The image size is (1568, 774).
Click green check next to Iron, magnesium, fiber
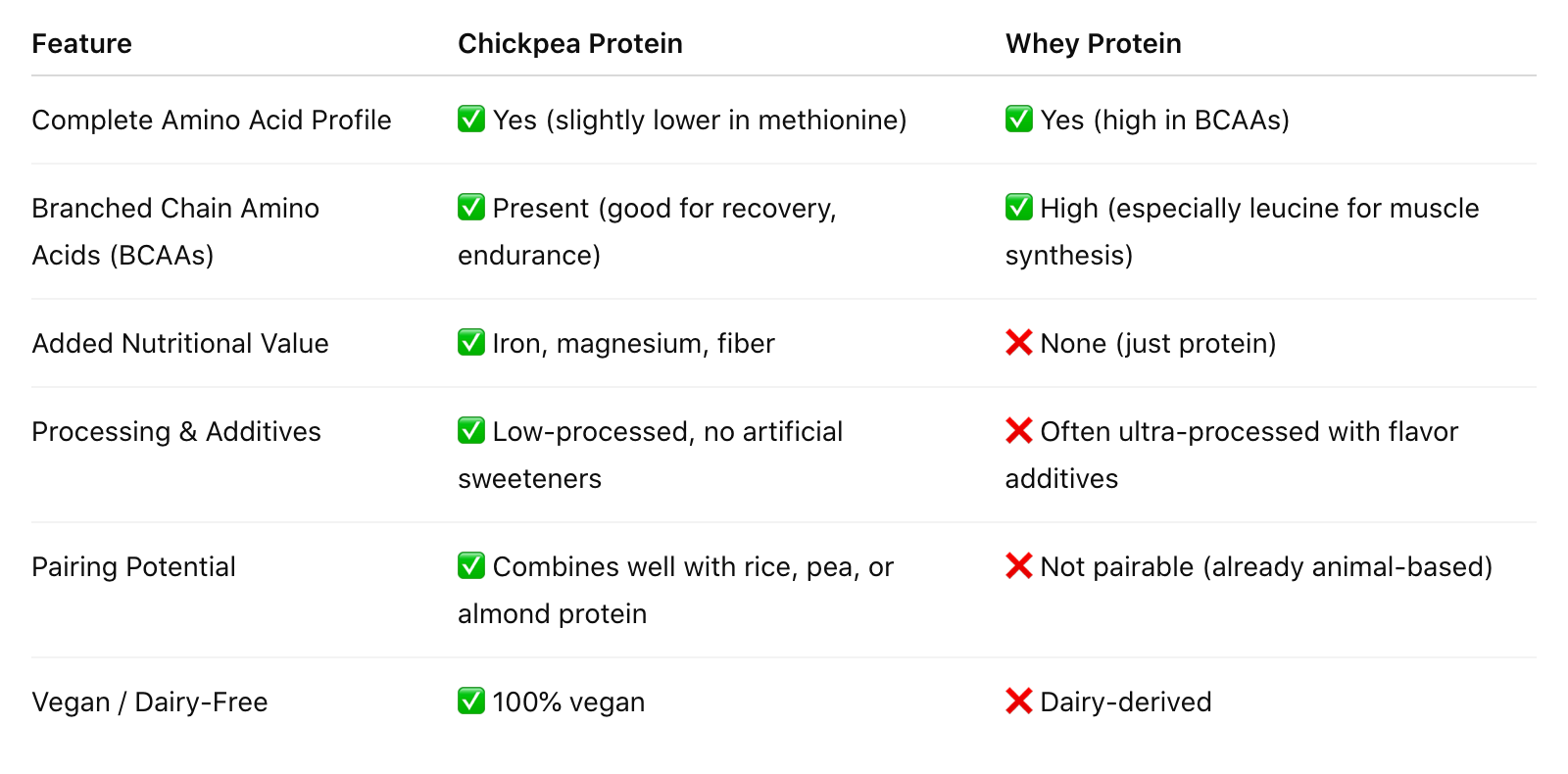coord(471,343)
